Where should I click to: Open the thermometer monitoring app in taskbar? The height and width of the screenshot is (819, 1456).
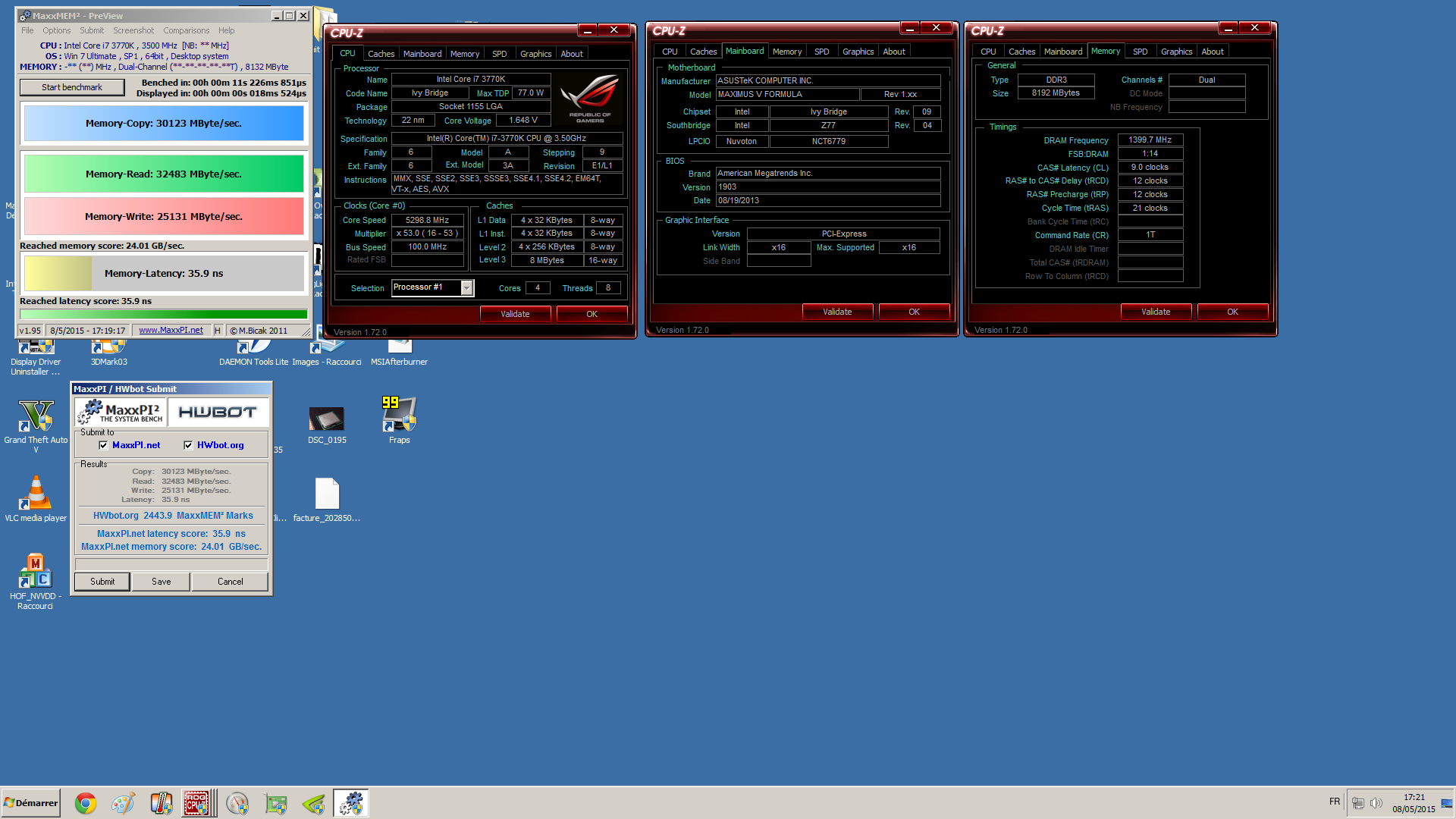(x=161, y=803)
